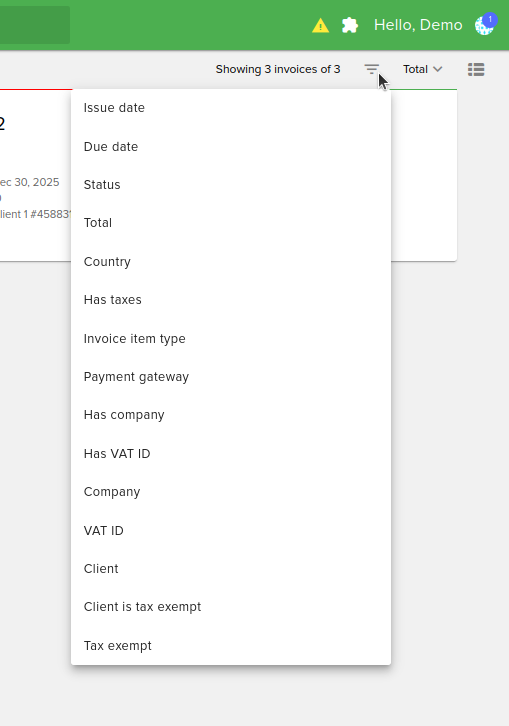509x726 pixels.
Task: Click the yellow warning triangle icon
Action: tap(320, 25)
